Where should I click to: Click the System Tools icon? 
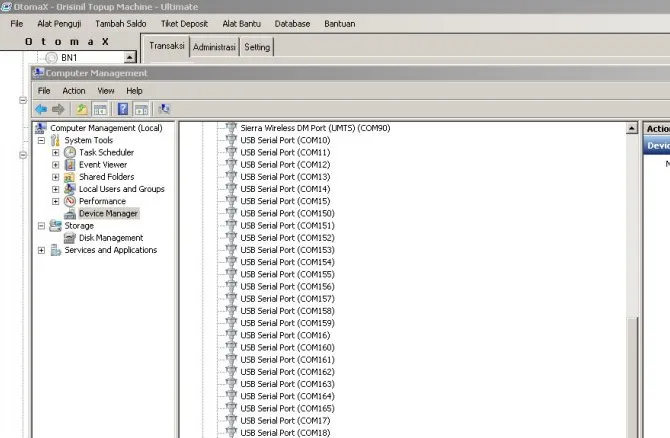(x=55, y=140)
